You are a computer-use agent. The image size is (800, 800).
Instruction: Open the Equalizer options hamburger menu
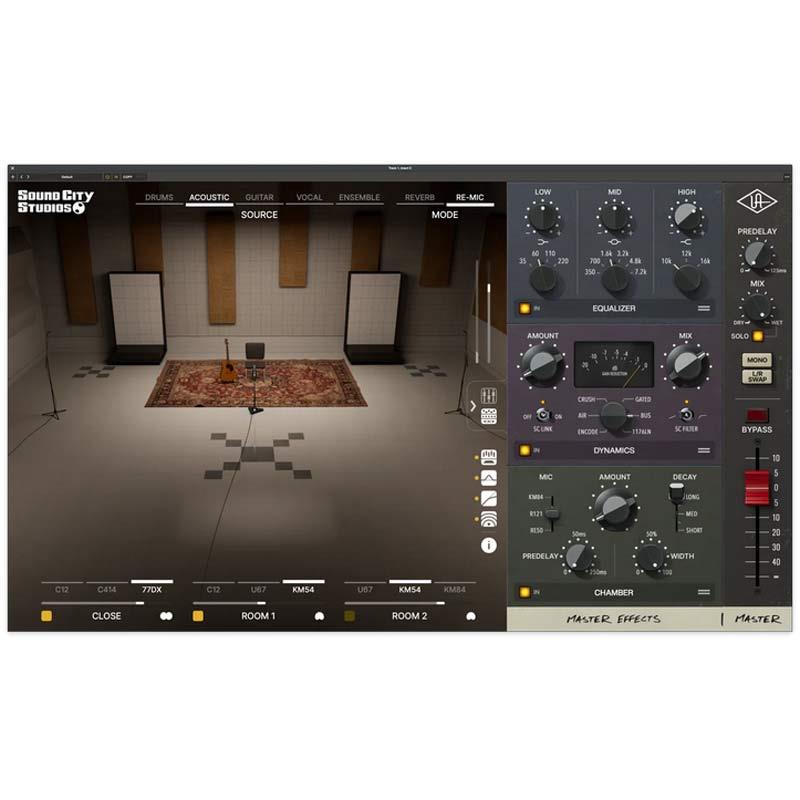704,308
